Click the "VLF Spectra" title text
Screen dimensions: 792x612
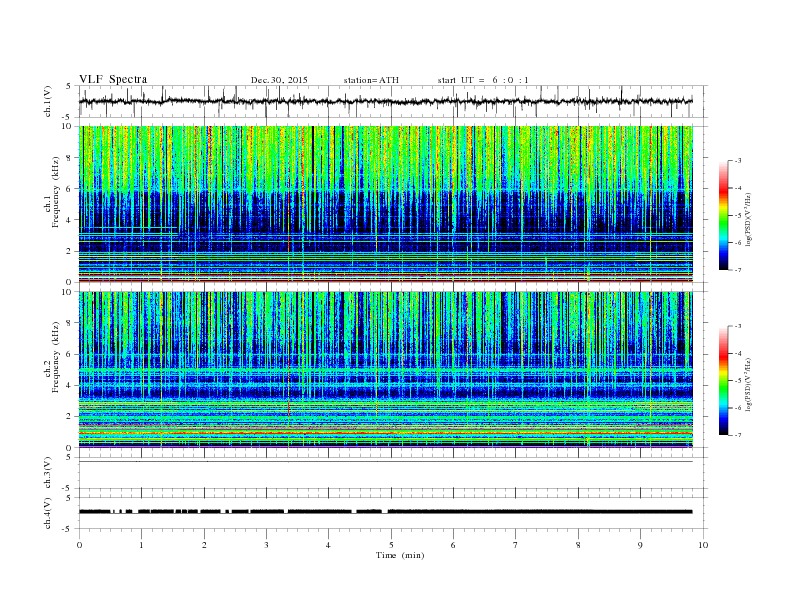coord(113,79)
